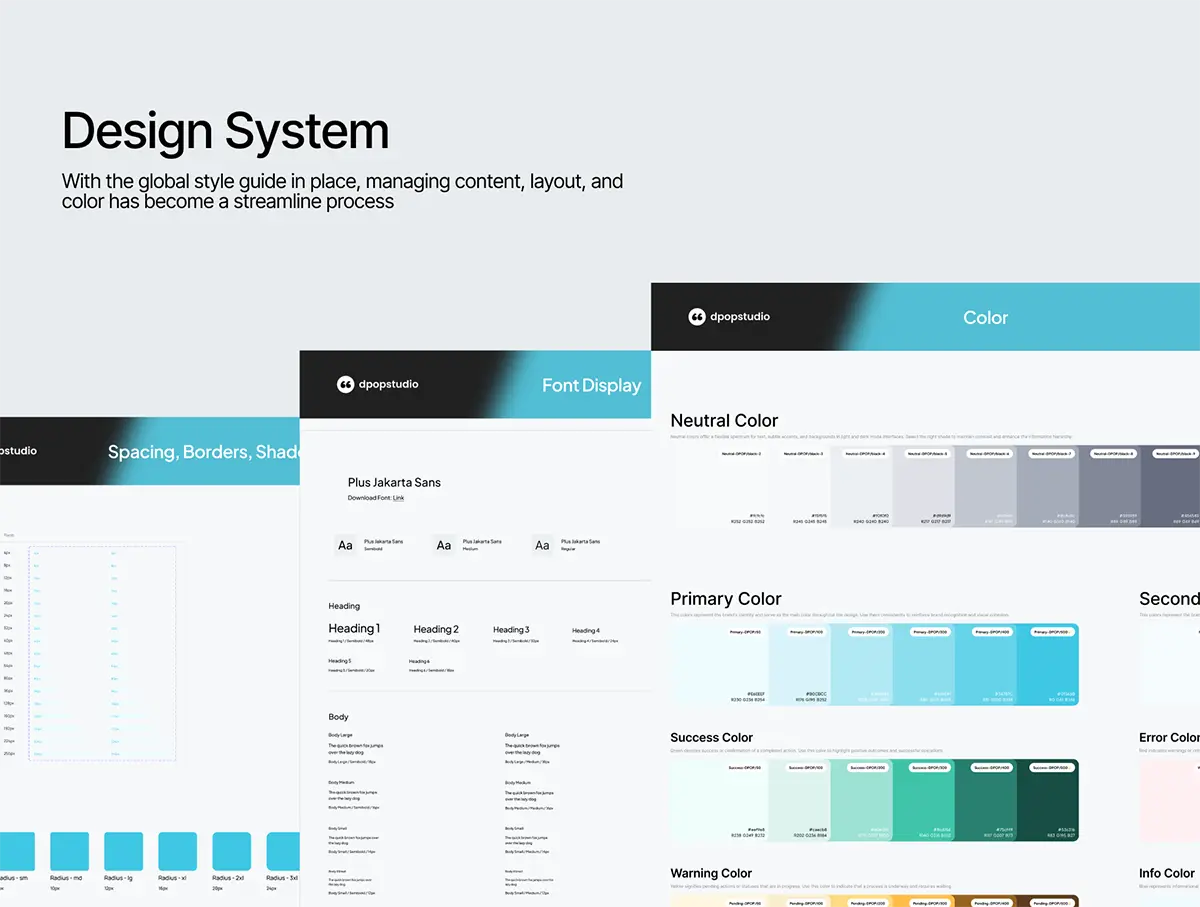Select the lightest blue Primary-DPOP/100 swatch
The image size is (1200, 907).
800,665
